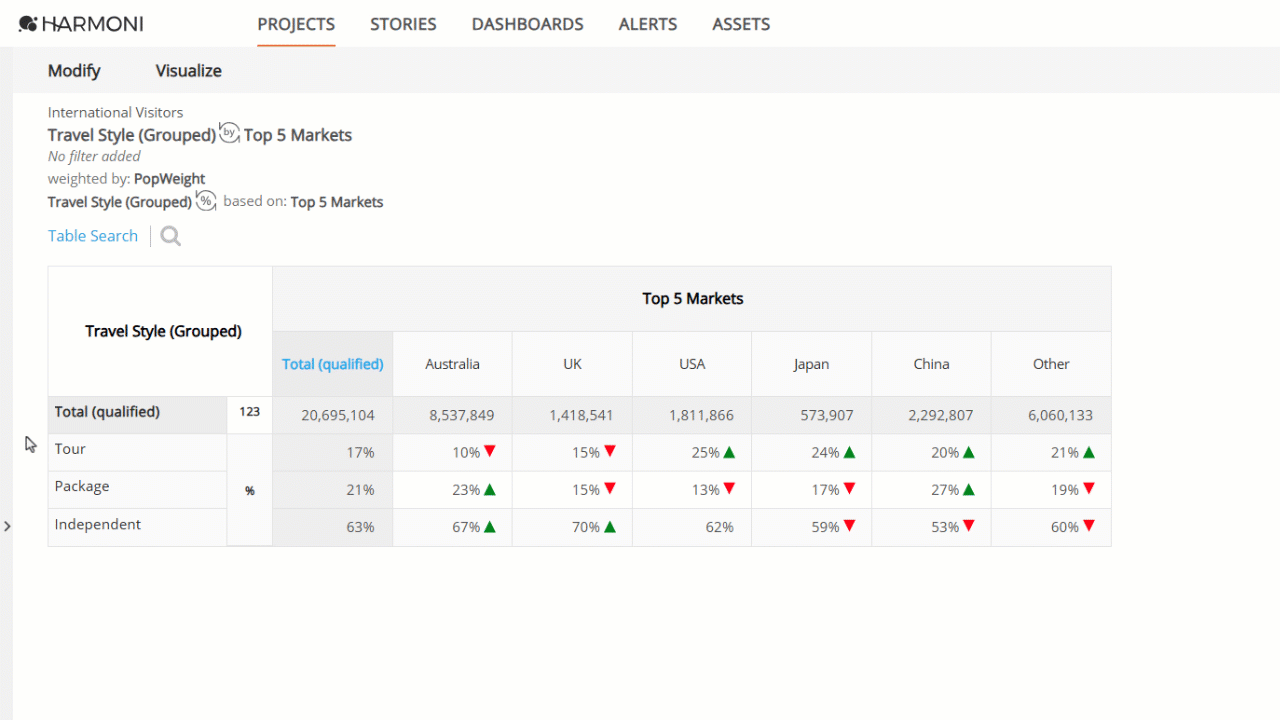Expand the left side panel chevron

point(7,526)
